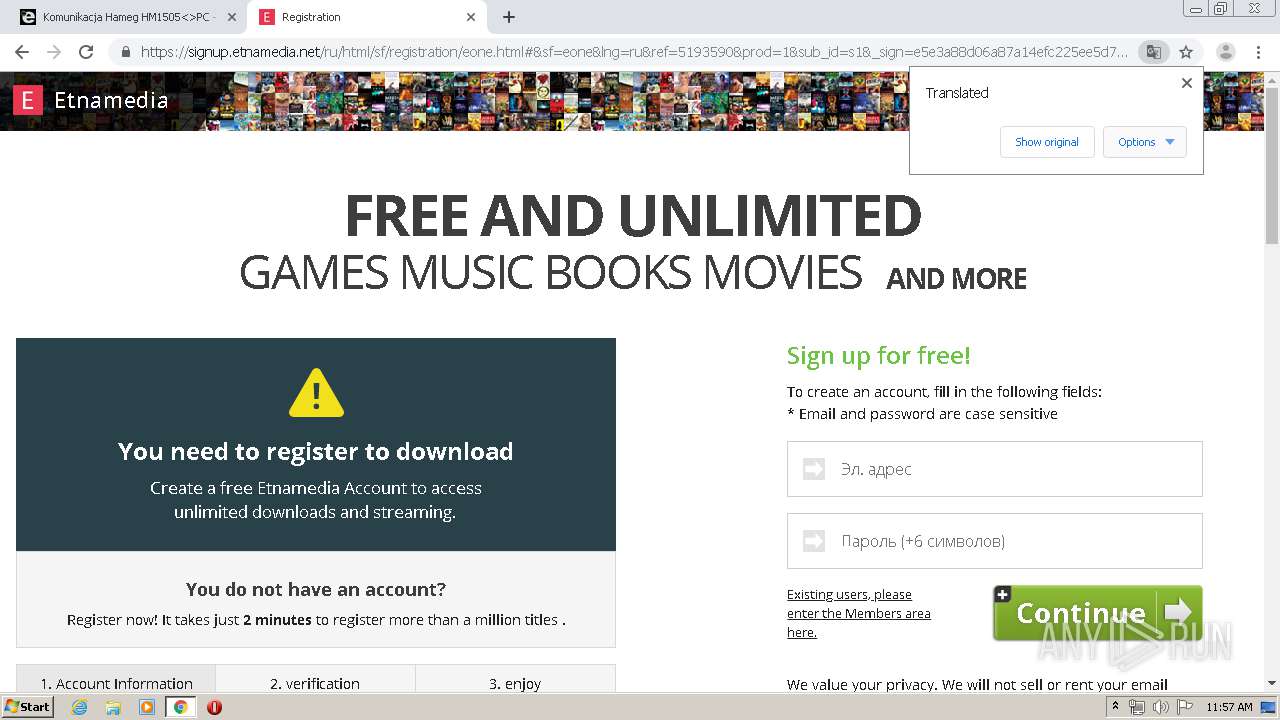Click the yellow warning triangle
The height and width of the screenshot is (720, 1280).
coord(316,393)
